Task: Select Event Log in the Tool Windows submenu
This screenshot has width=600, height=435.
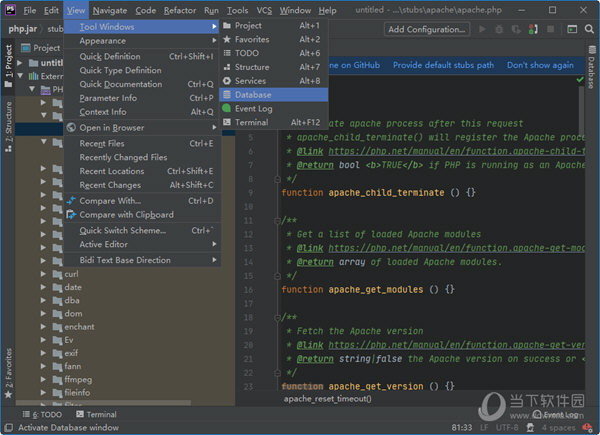Action: [x=274, y=109]
